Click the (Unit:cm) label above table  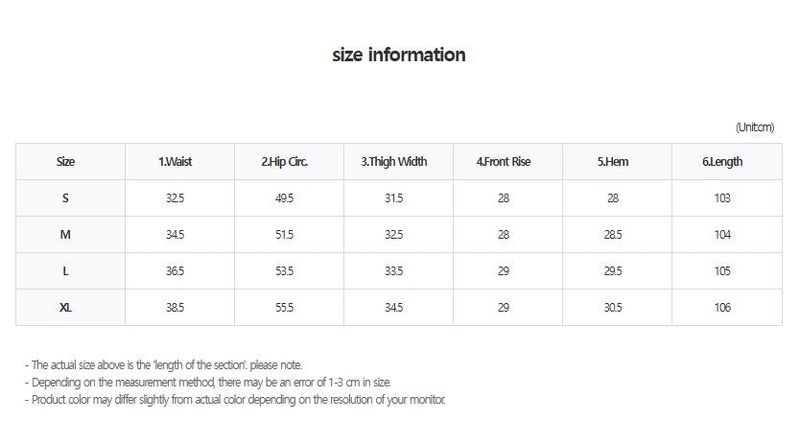[755, 127]
